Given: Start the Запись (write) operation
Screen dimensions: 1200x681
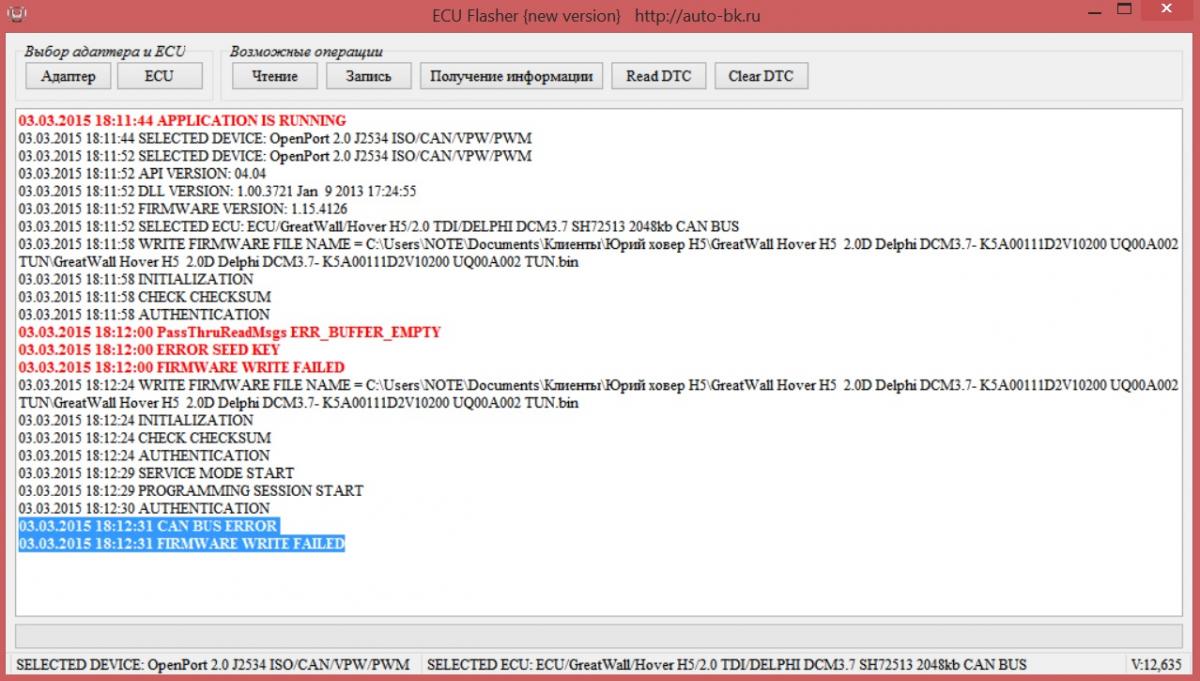Looking at the screenshot, I should [369, 76].
